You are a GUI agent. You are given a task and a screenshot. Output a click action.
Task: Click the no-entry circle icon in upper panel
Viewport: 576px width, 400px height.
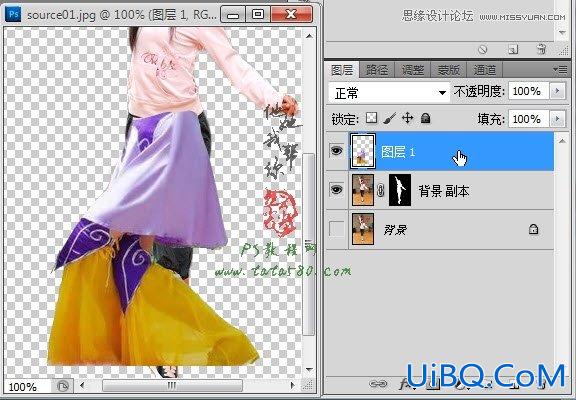tap(483, 49)
